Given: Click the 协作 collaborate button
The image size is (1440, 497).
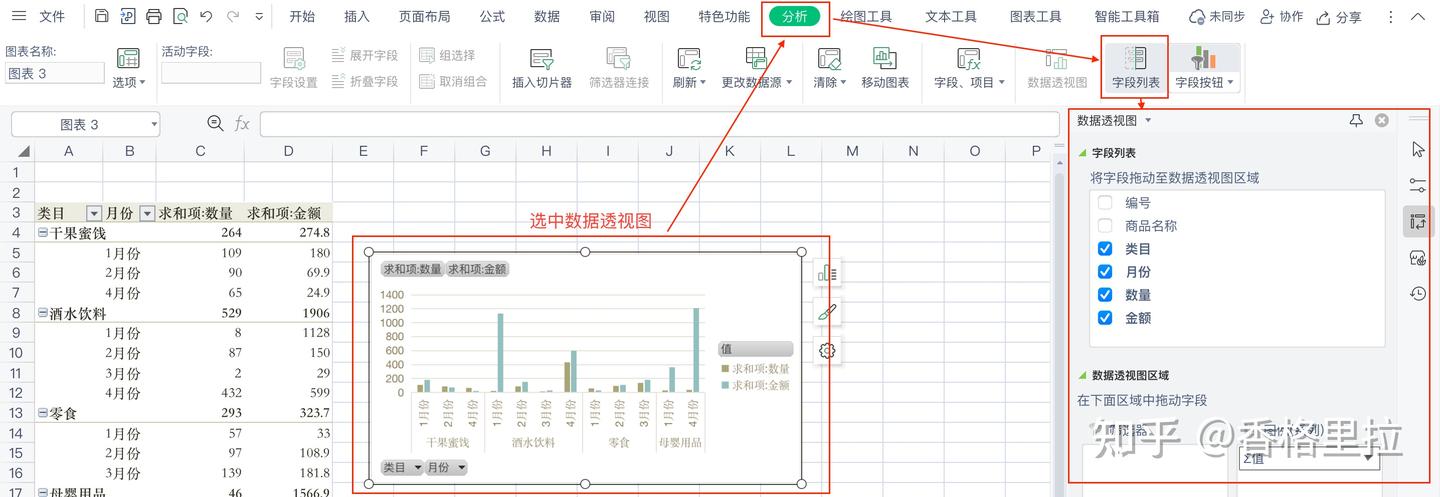Looking at the screenshot, I should tap(1281, 17).
